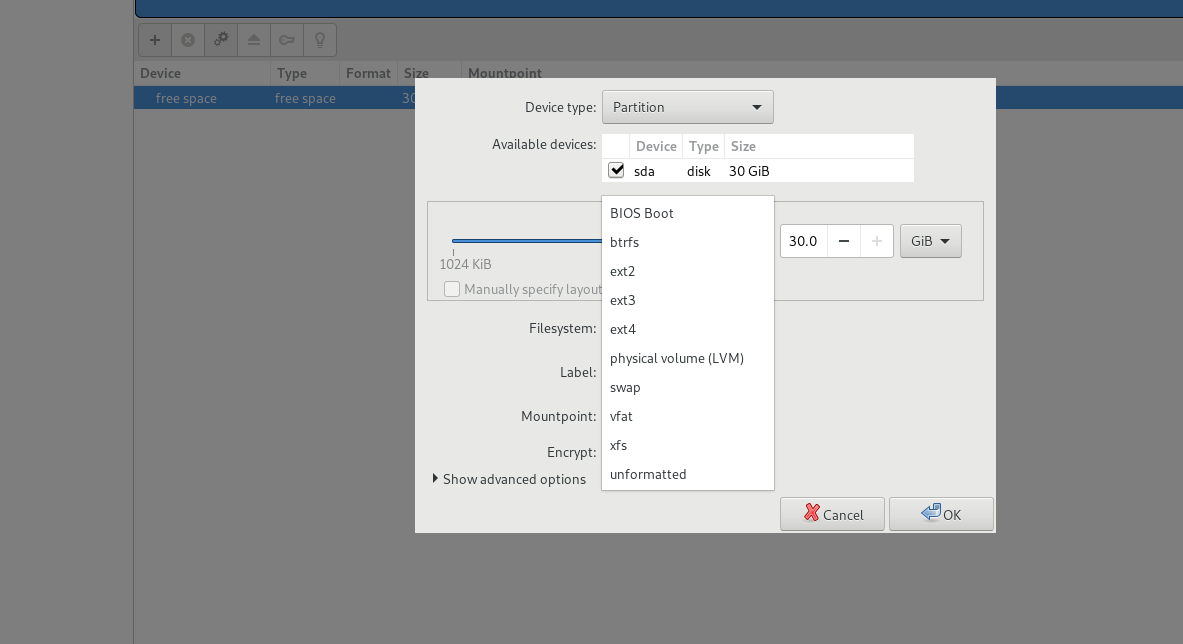
Task: Click the delete device icon in toolbar
Action: point(188,40)
